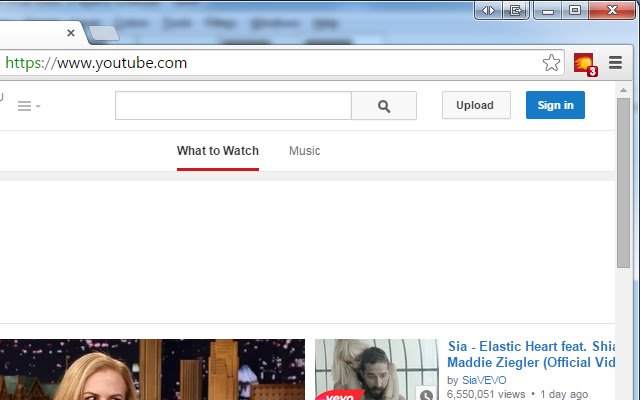This screenshot has height=400, width=640.
Task: Open the Sia Elastic Heart video thumbnail
Action: coord(377,369)
